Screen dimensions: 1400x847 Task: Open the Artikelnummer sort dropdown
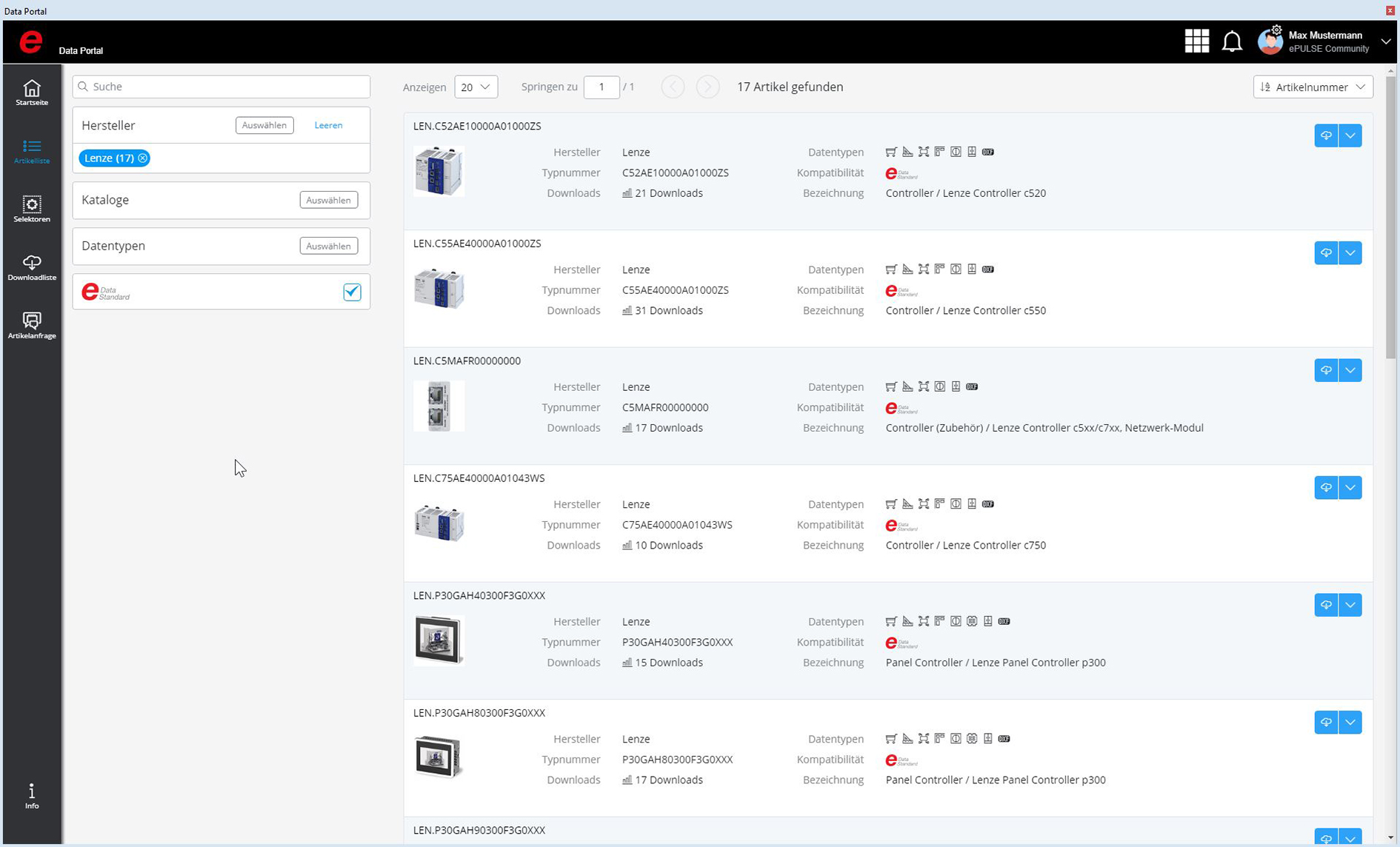pyautogui.click(x=1312, y=87)
